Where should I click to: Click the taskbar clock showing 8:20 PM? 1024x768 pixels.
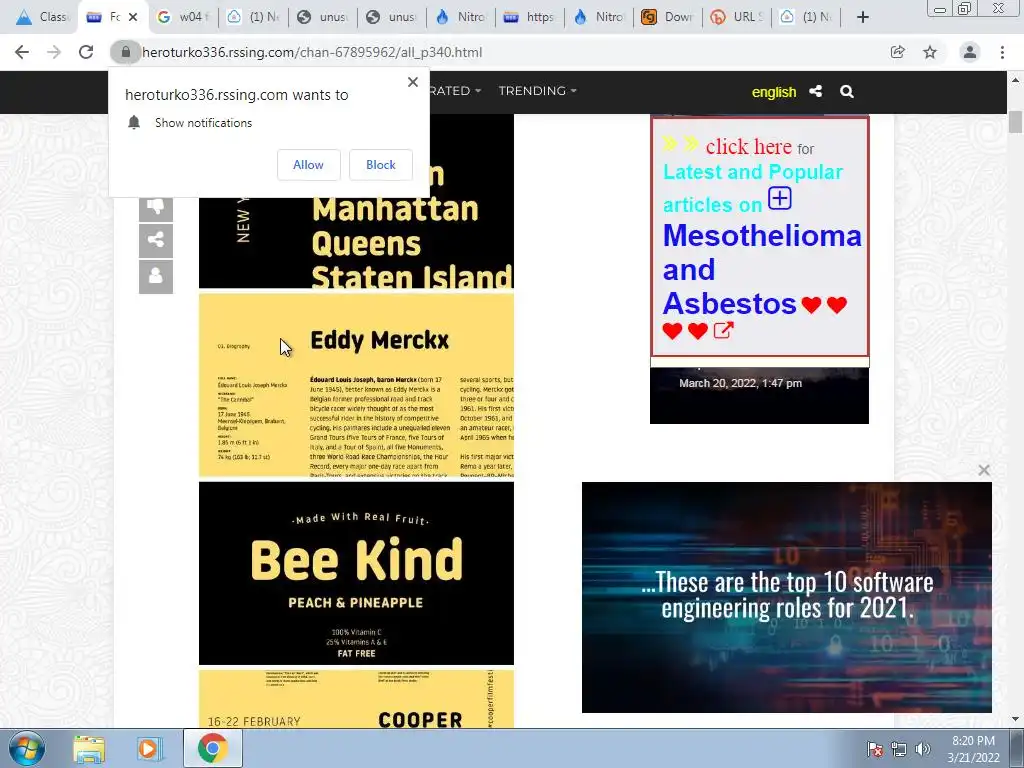(x=973, y=749)
